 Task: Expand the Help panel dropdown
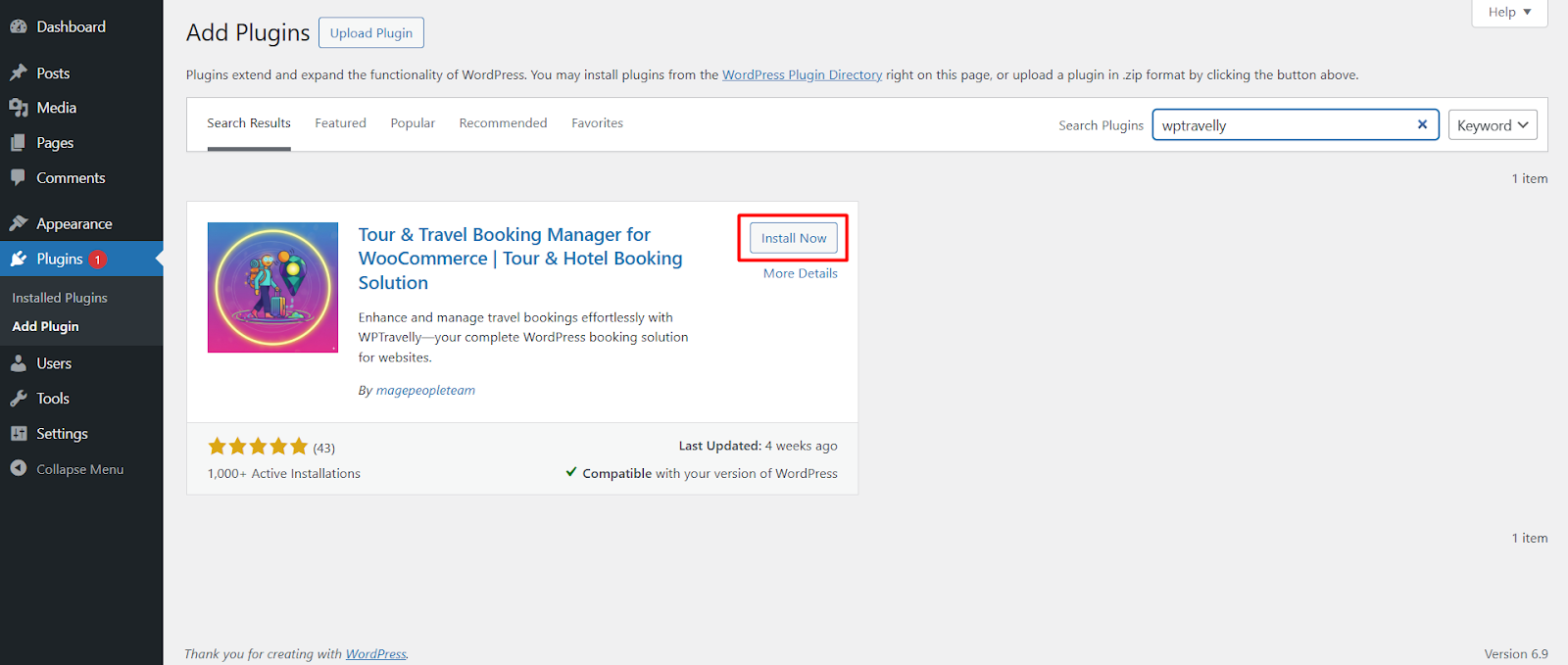click(x=1508, y=13)
